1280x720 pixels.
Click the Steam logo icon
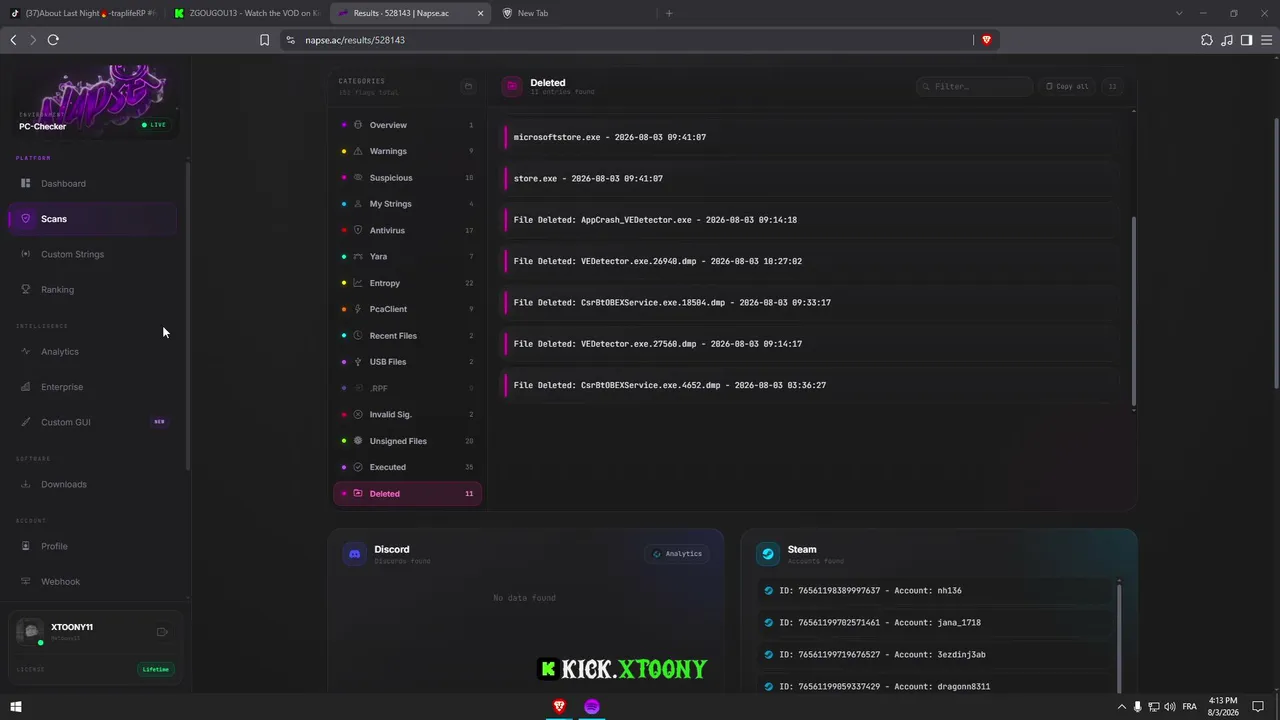coord(768,554)
